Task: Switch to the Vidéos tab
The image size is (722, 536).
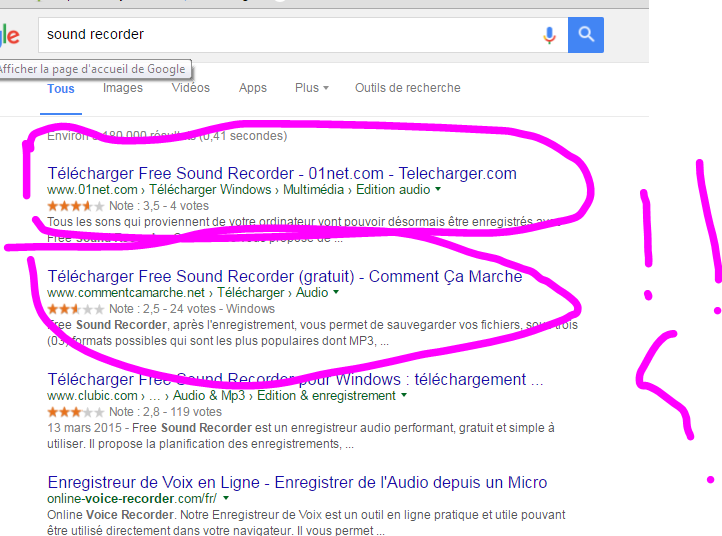Action: (x=190, y=88)
